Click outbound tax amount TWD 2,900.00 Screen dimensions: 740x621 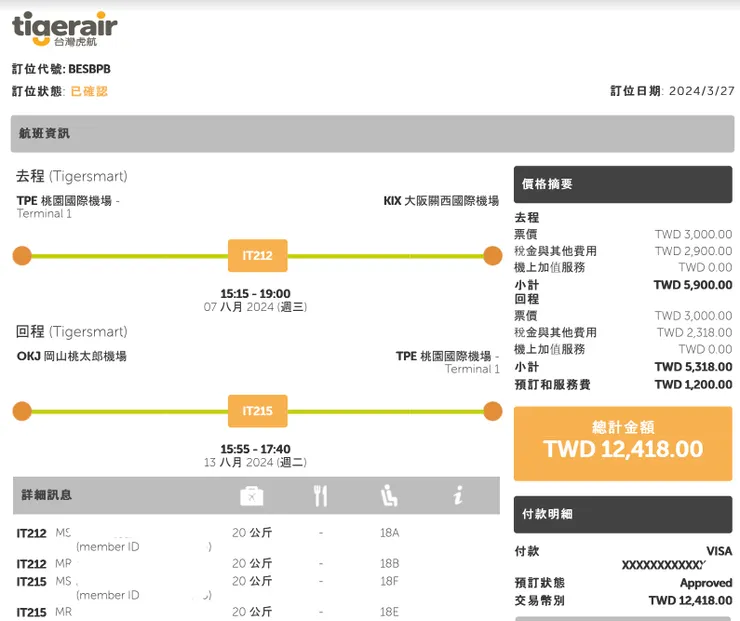click(x=693, y=251)
